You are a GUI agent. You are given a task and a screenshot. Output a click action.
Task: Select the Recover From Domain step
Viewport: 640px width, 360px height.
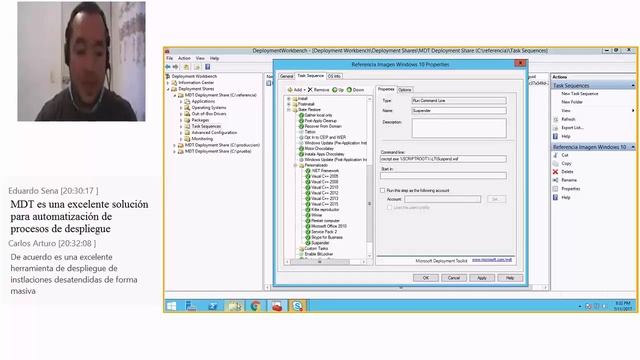[x=322, y=127]
